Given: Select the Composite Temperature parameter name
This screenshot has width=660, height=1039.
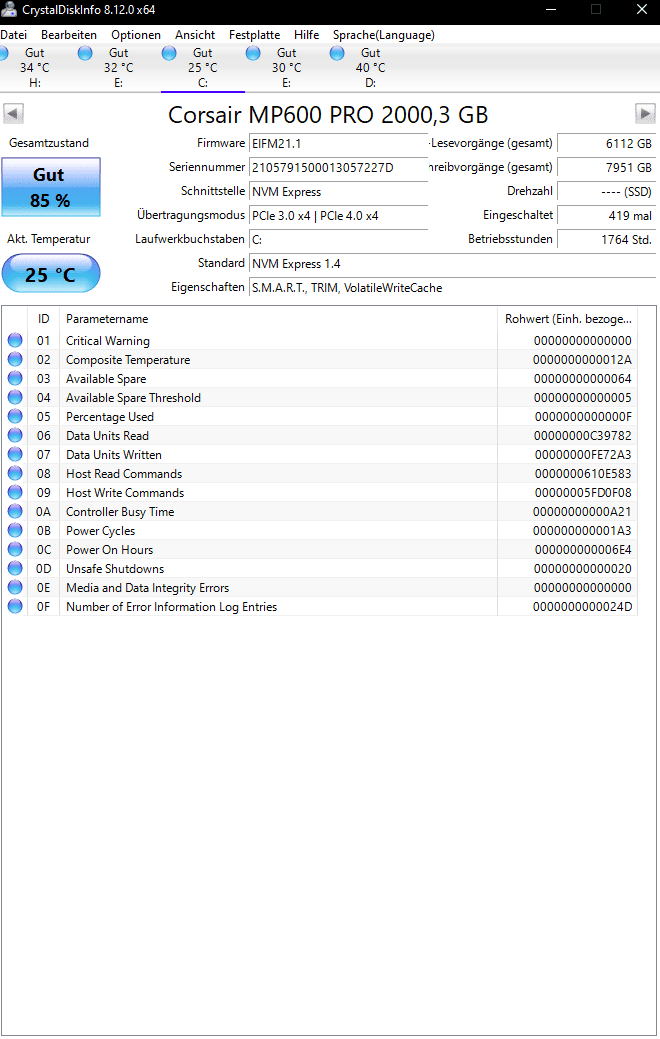Looking at the screenshot, I should click(x=128, y=360).
